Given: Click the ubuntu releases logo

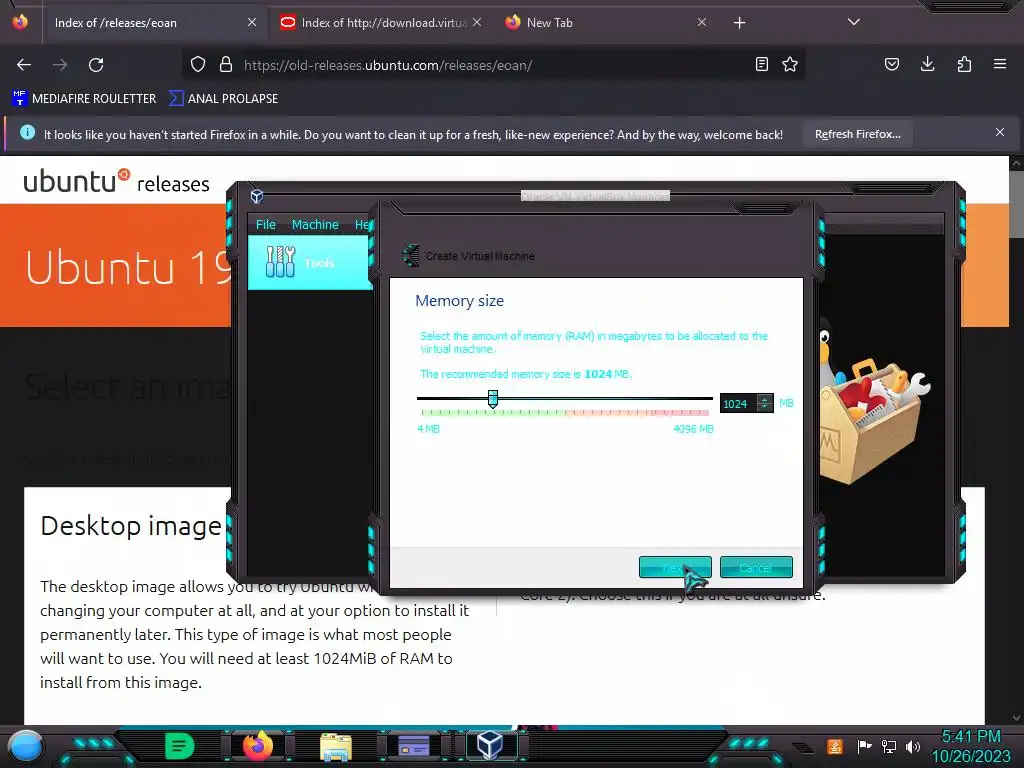Looking at the screenshot, I should pos(116,182).
